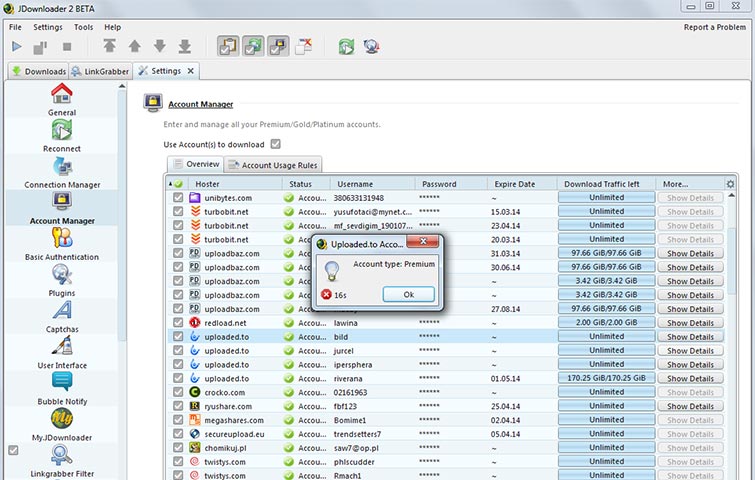Click the silent mode toolbar icon
This screenshot has height=480, width=755.
tap(303, 46)
